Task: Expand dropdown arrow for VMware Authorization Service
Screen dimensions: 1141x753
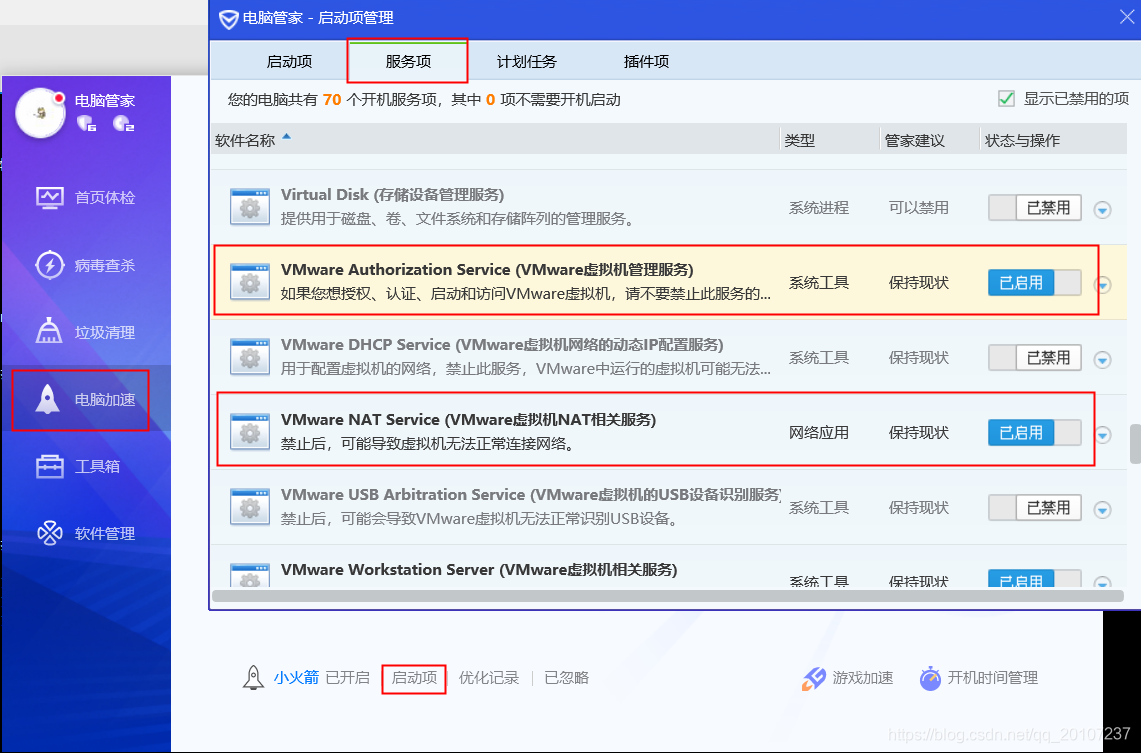Action: pos(1104,284)
